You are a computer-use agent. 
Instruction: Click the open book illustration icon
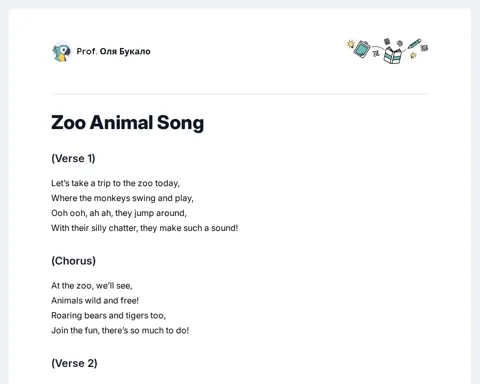tap(392, 55)
